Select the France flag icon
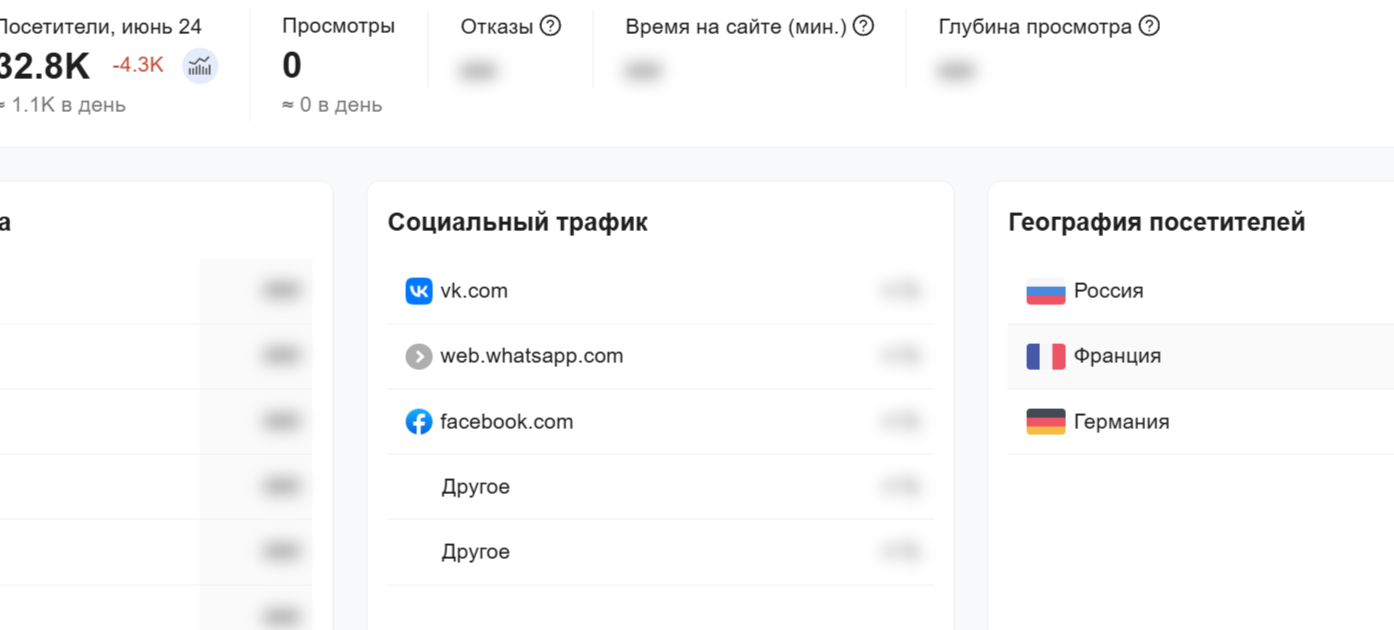 (x=1044, y=356)
